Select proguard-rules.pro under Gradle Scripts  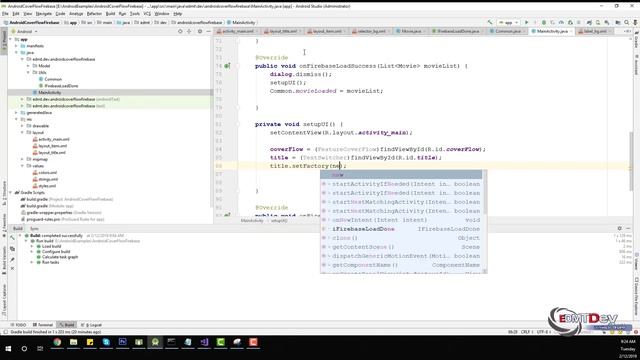pos(43,219)
